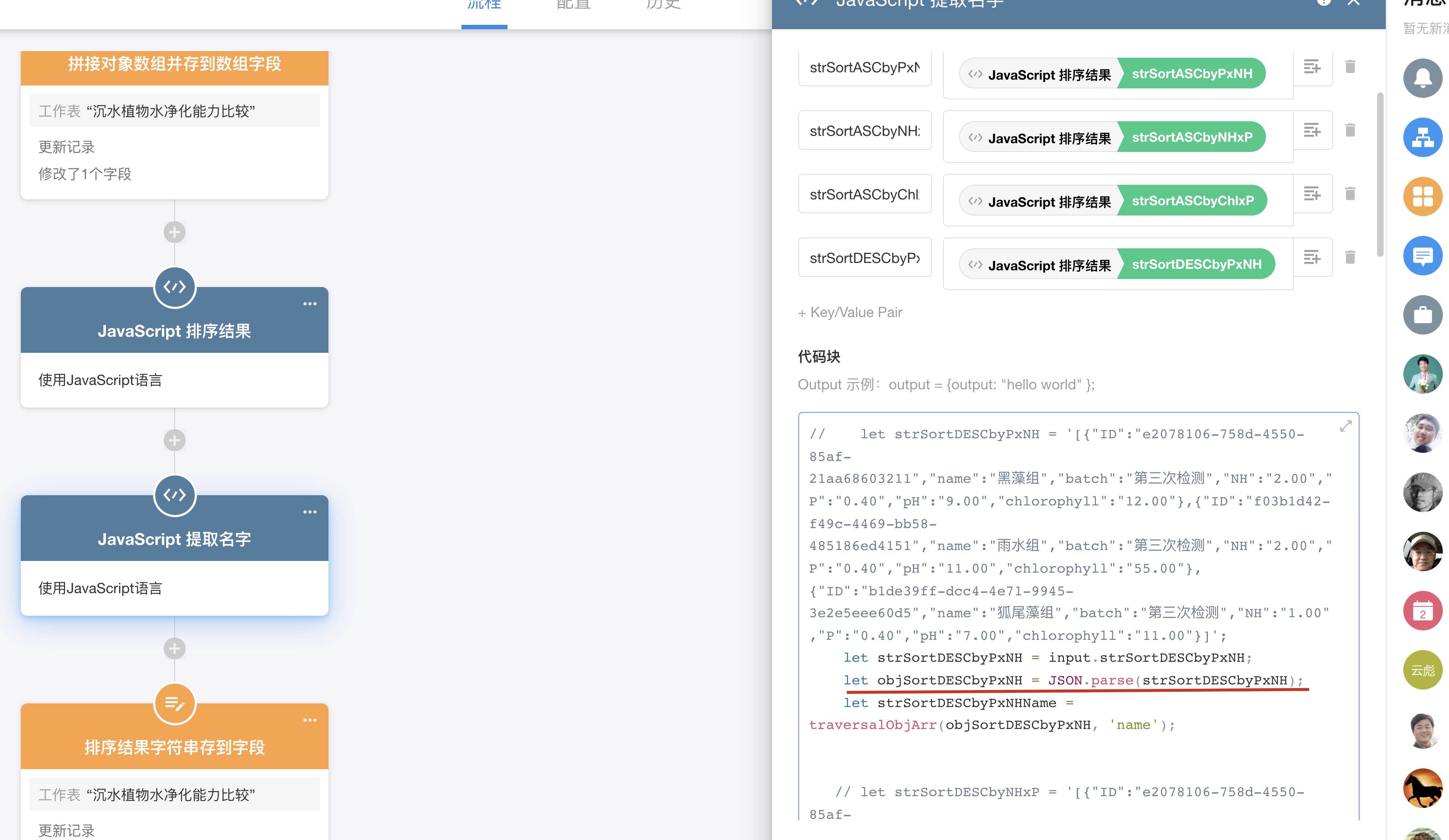Add node below JavaScript 排序结果
The height and width of the screenshot is (840, 1449).
pyautogui.click(x=174, y=440)
